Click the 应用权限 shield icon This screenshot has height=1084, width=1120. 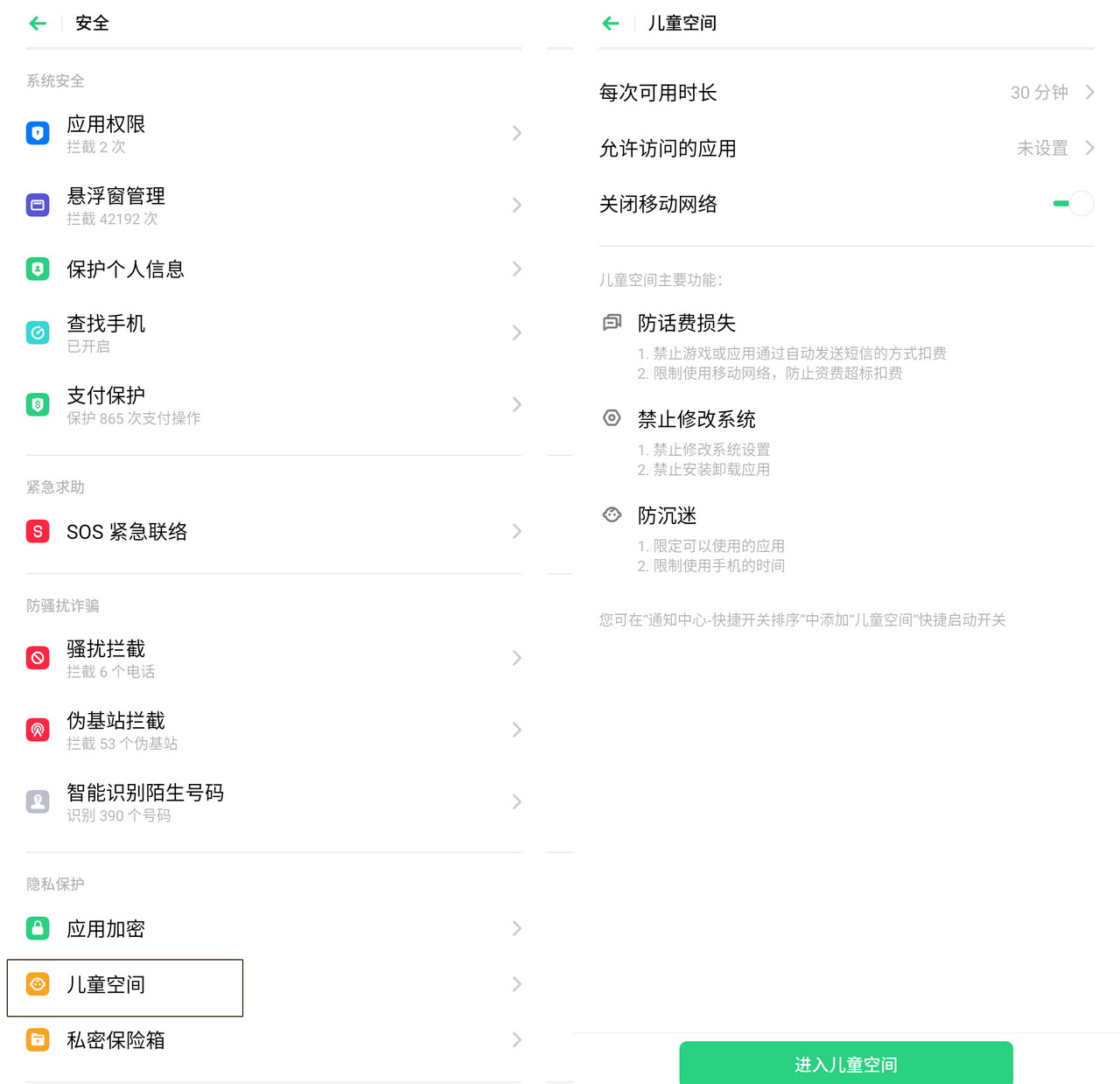37,133
